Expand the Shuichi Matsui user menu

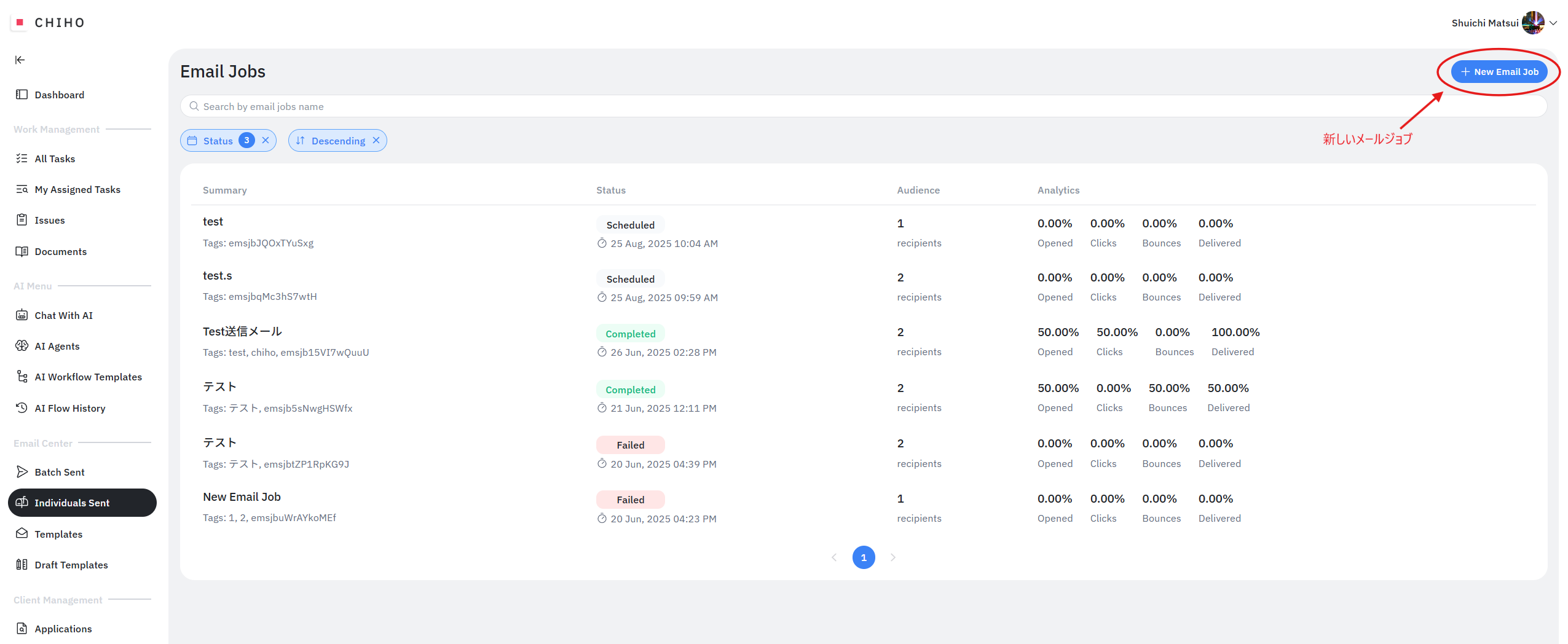tap(1553, 23)
